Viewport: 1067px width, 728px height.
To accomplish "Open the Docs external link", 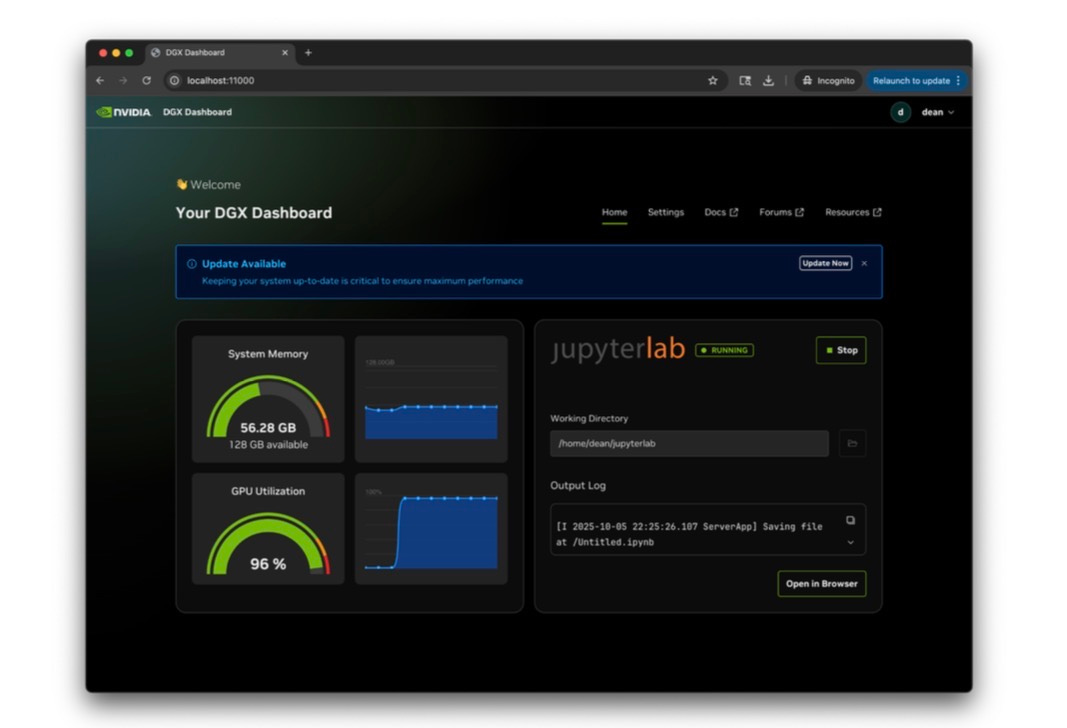I will (721, 212).
